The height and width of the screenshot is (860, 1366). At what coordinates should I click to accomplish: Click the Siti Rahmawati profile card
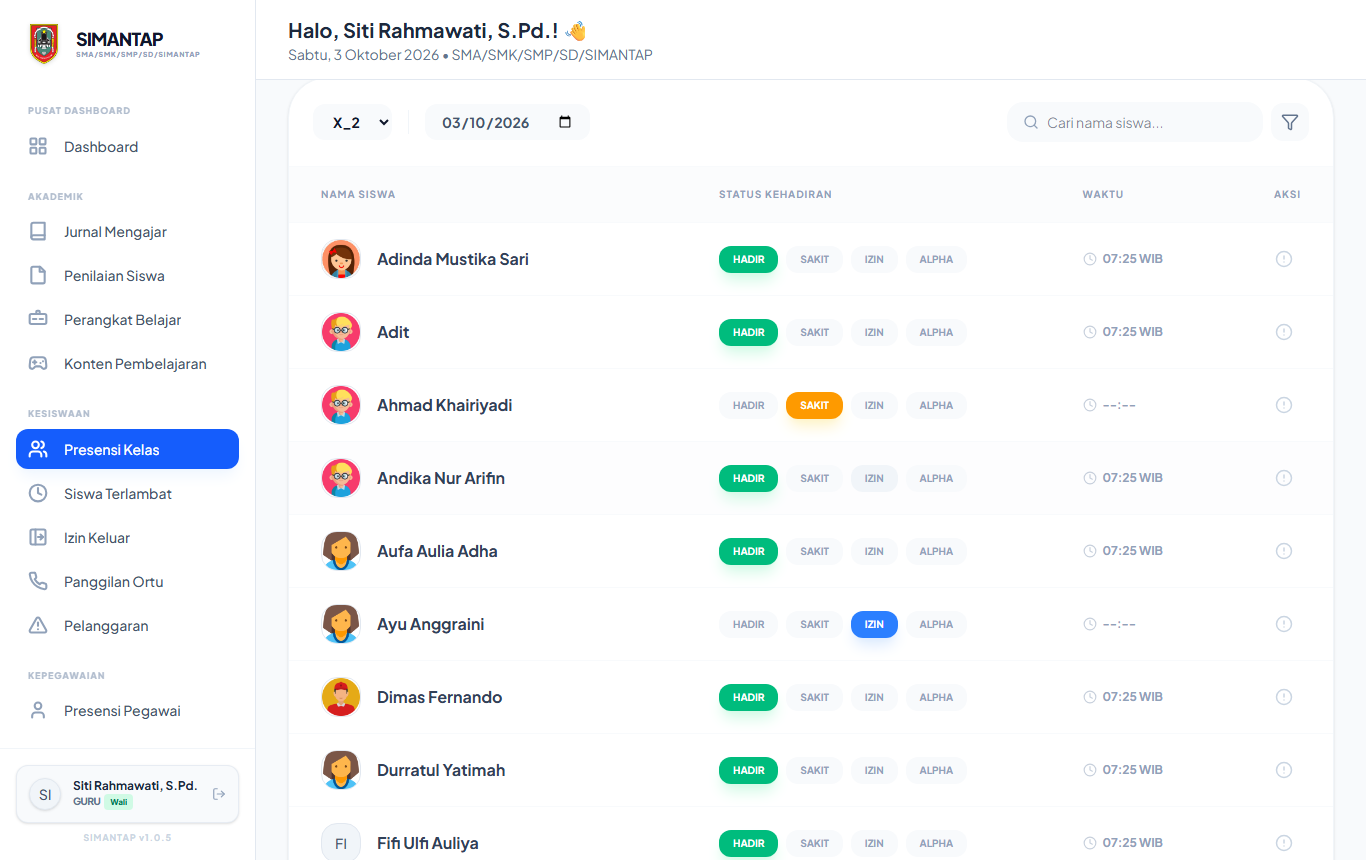click(127, 794)
